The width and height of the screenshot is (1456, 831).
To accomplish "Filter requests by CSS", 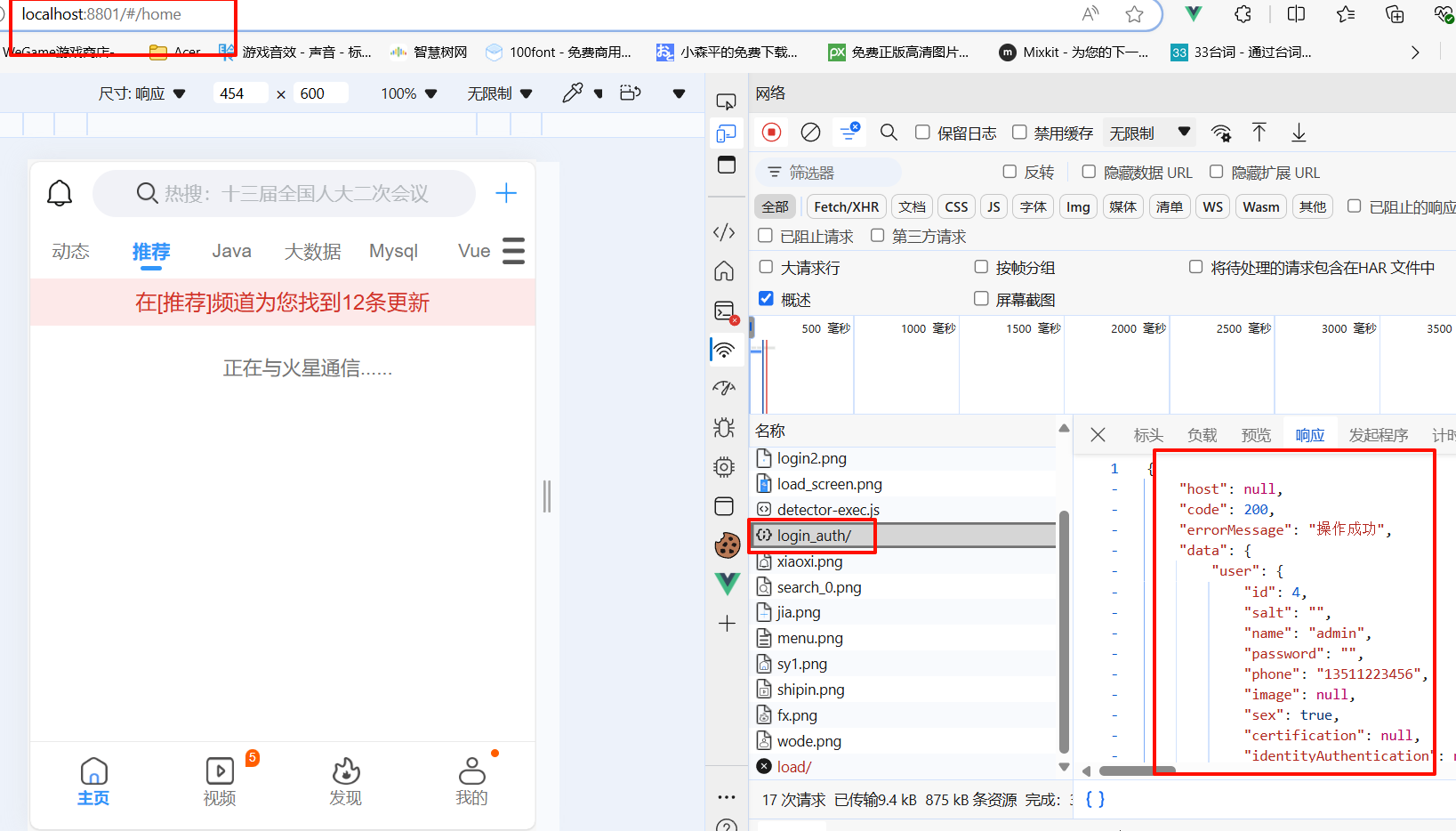I will (x=956, y=206).
